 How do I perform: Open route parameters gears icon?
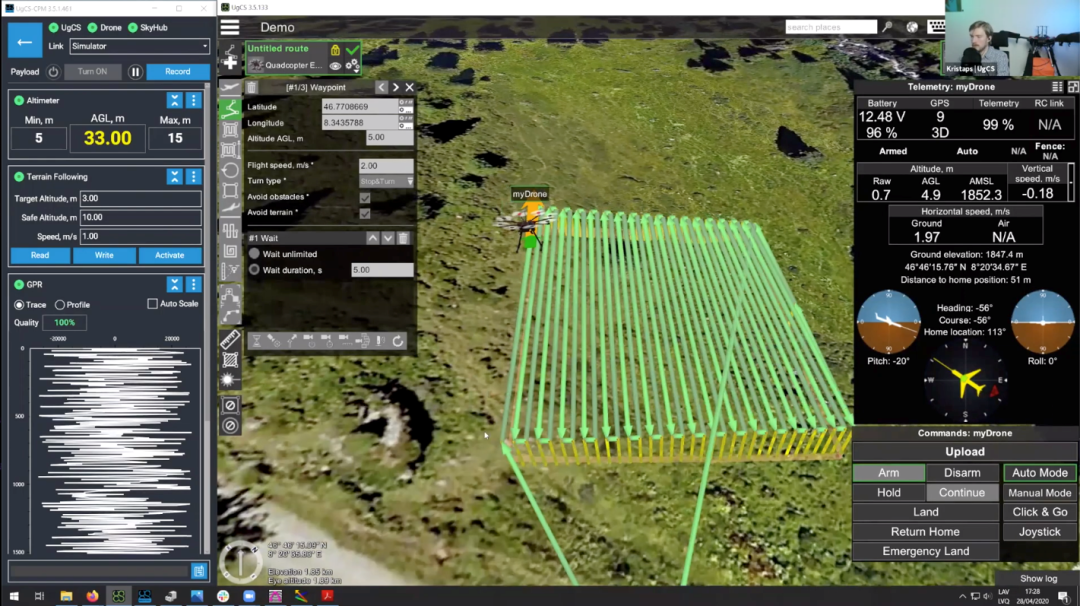click(x=352, y=65)
